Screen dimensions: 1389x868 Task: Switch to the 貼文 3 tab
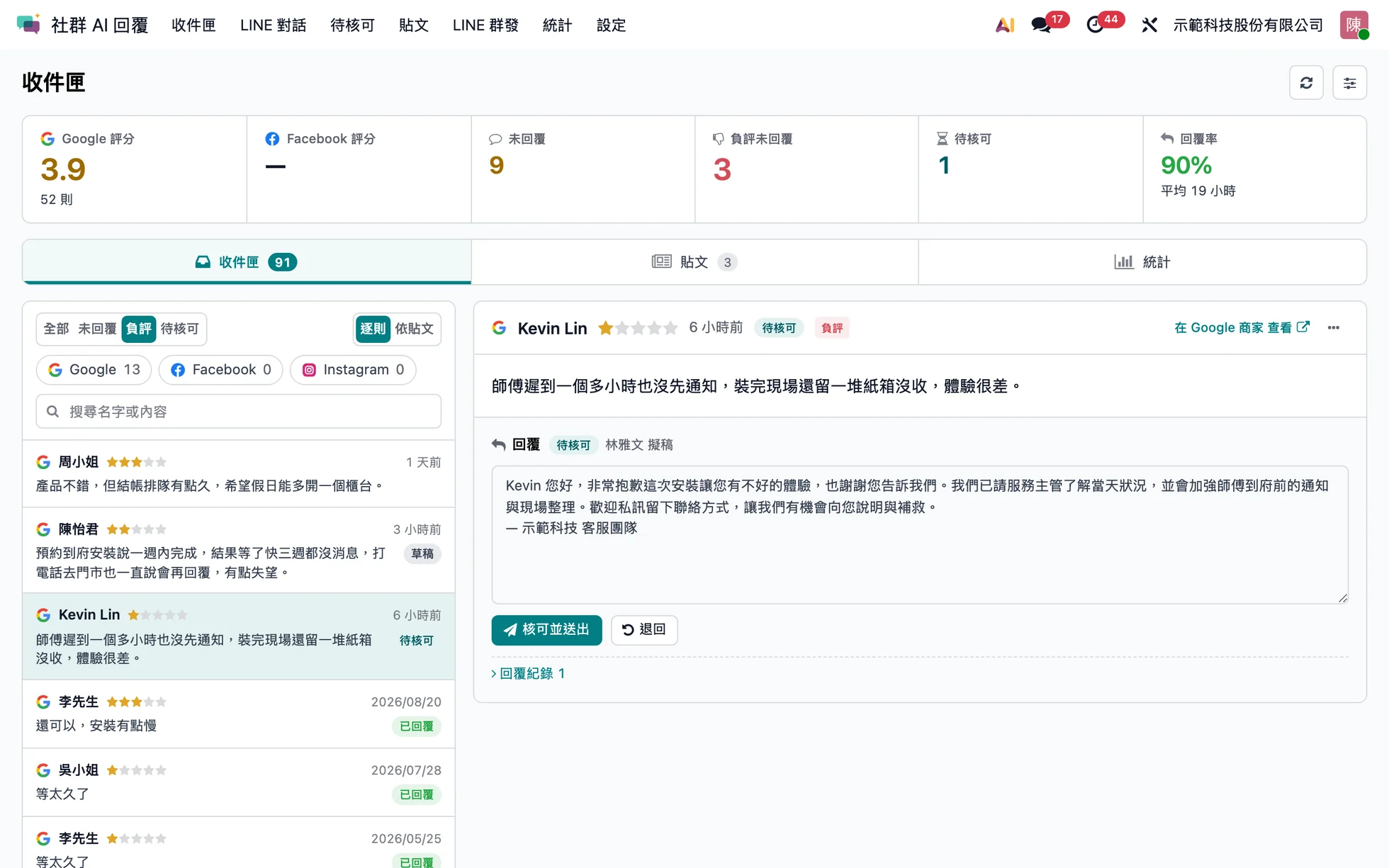(x=694, y=261)
